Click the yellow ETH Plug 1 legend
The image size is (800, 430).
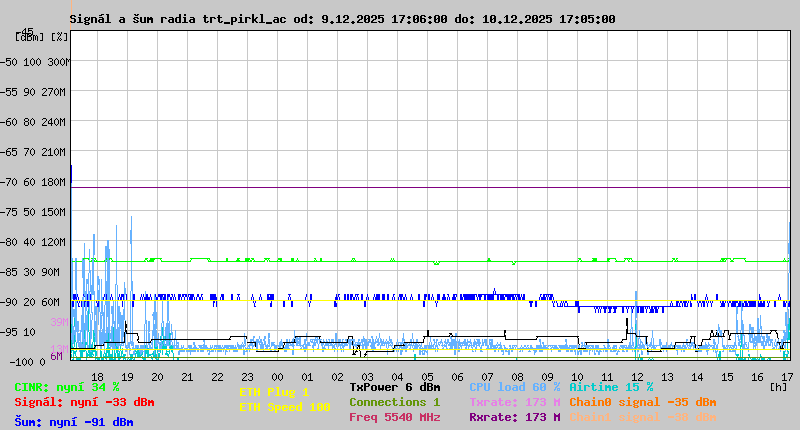[274, 392]
